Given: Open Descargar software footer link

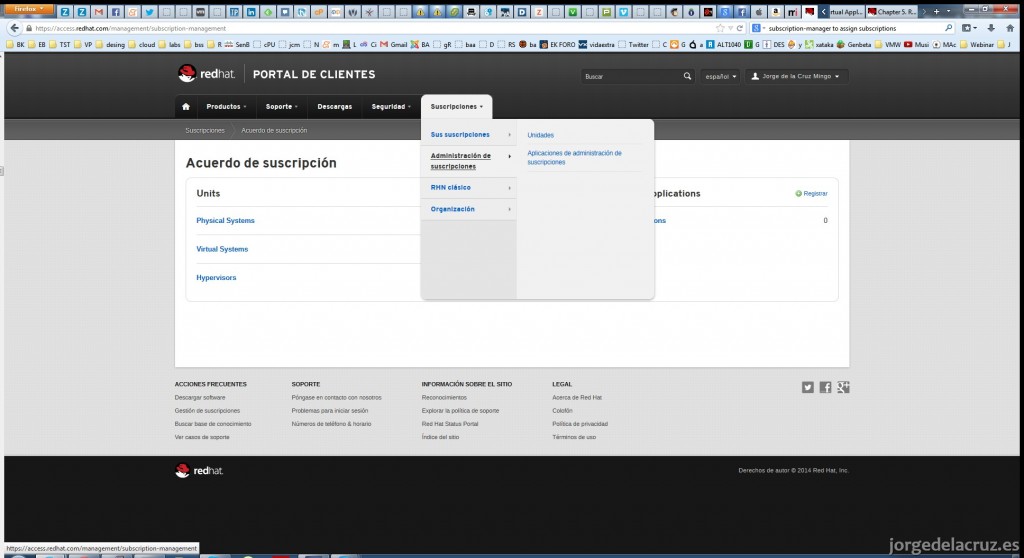Looking at the screenshot, I should pos(200,397).
